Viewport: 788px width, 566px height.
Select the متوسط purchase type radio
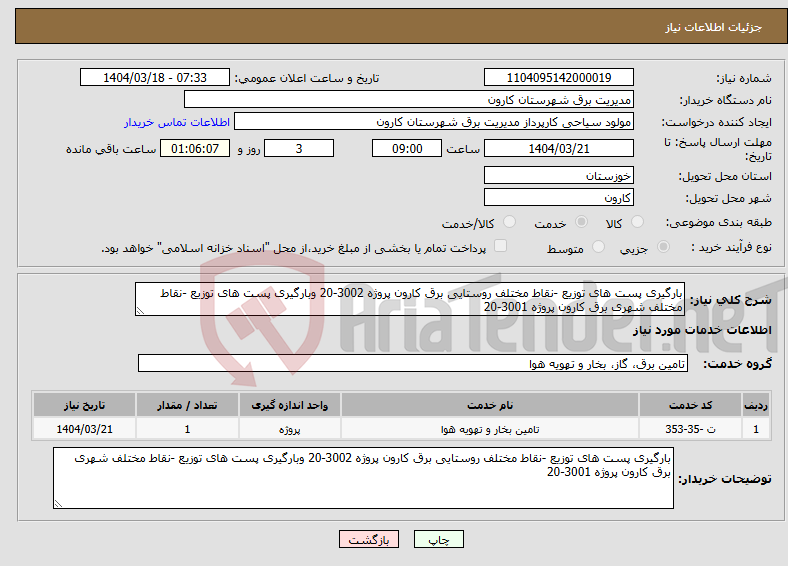598,246
